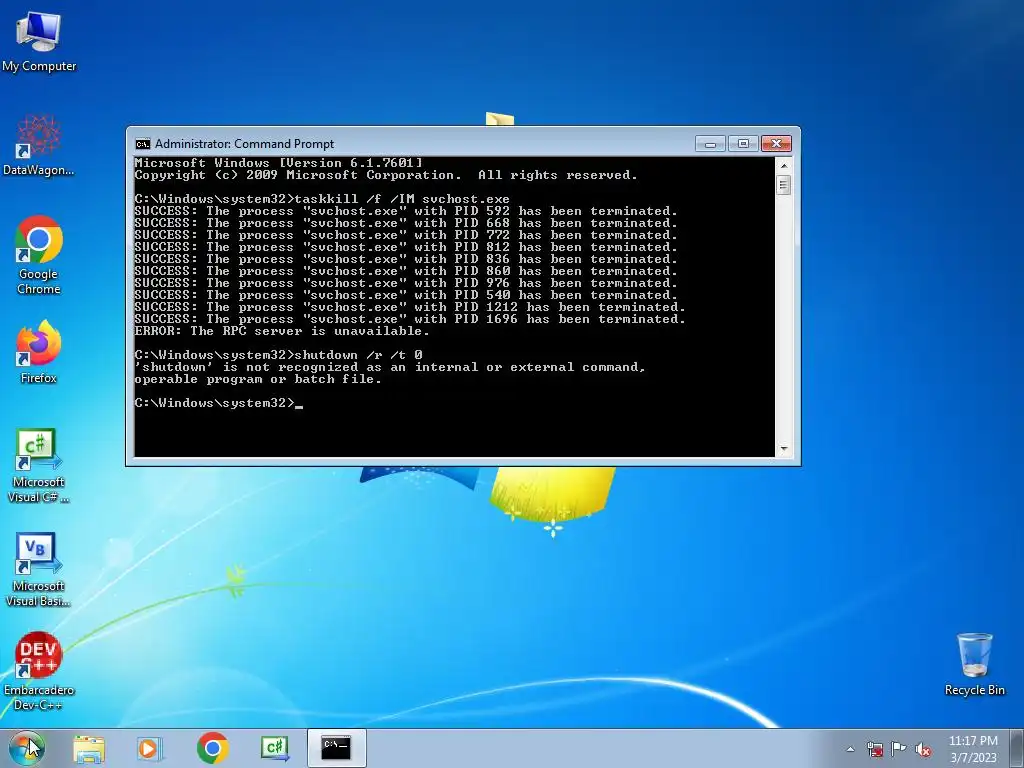Viewport: 1024px width, 768px height.
Task: Click the 'operable program or batch file' line
Action: point(258,379)
